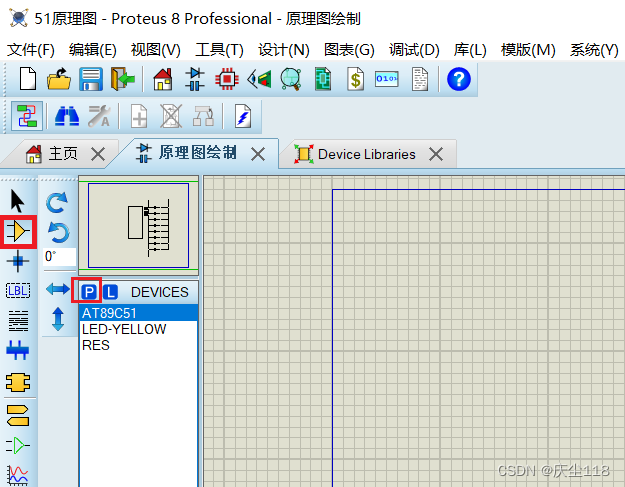Open project notes document icon

click(x=420, y=79)
